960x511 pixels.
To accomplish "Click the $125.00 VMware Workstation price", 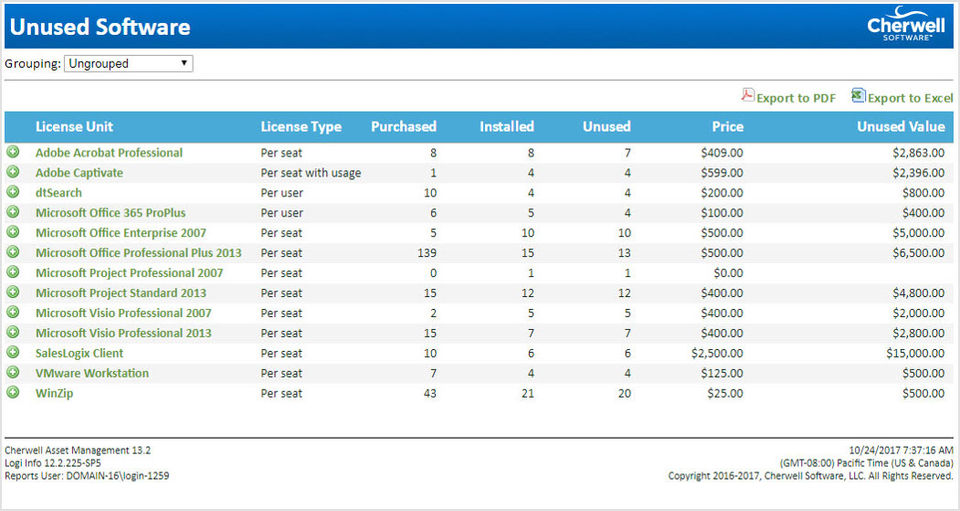I will (722, 373).
